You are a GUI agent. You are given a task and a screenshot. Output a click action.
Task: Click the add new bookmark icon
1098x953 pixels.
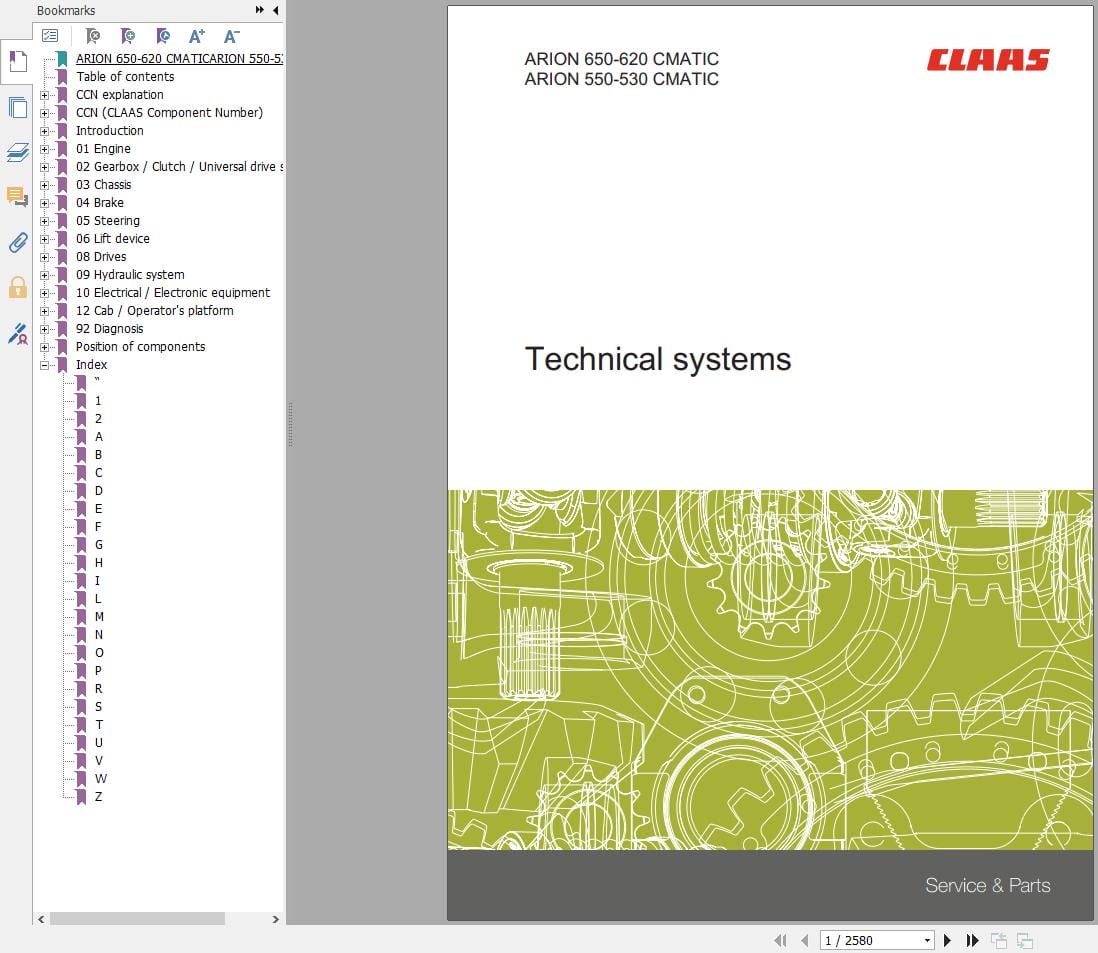point(127,36)
